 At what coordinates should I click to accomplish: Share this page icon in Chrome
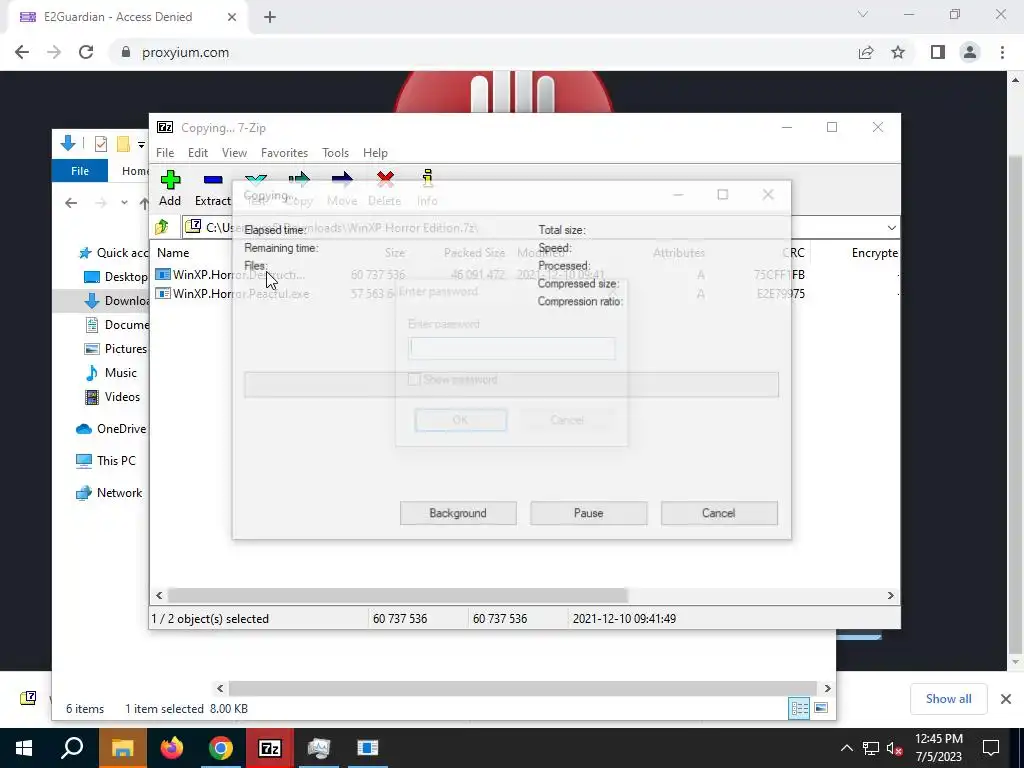pos(866,52)
